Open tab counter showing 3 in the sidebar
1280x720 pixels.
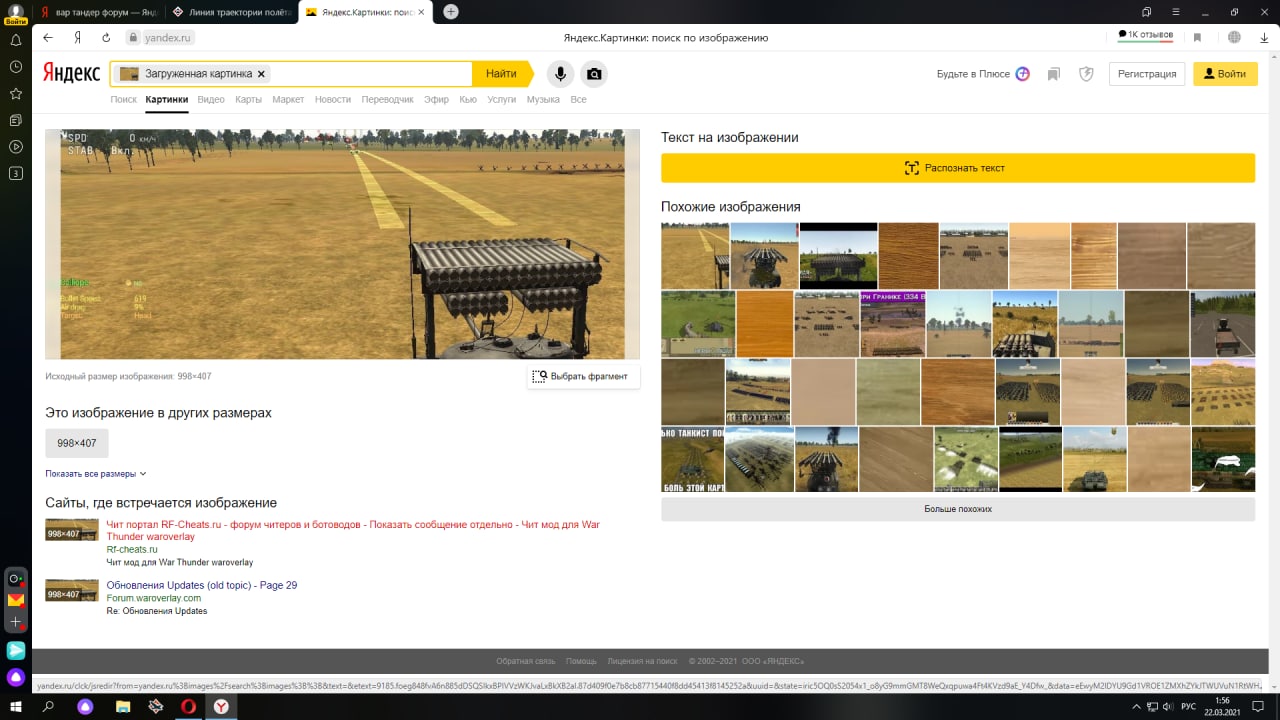click(16, 173)
